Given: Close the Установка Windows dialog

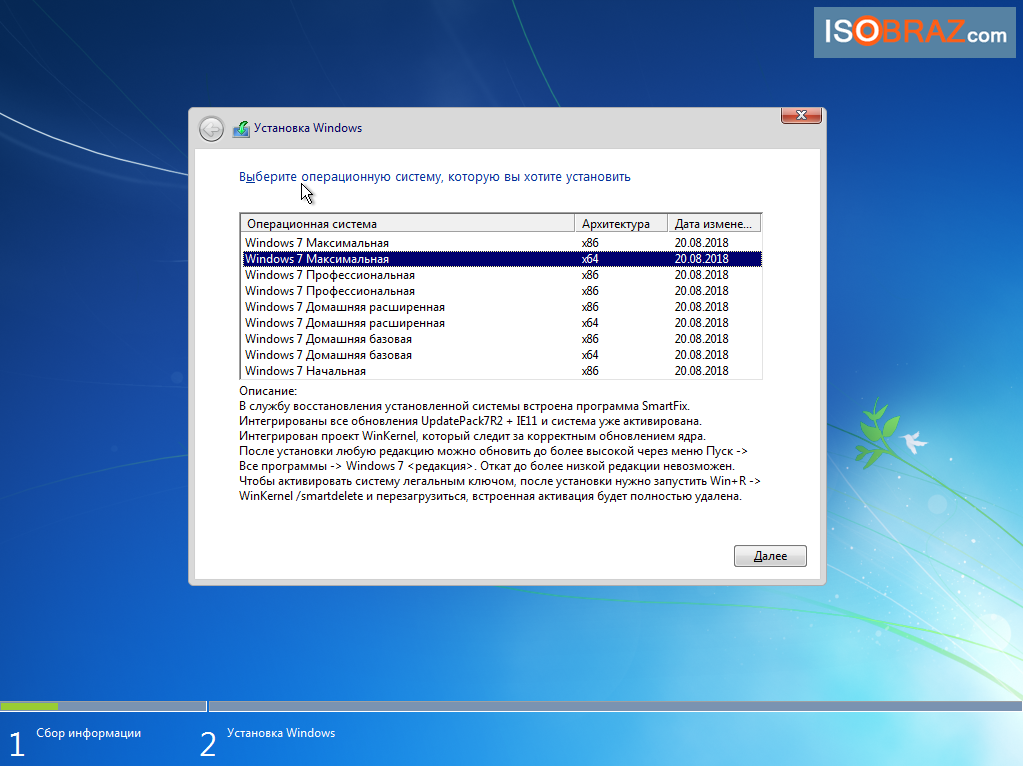Looking at the screenshot, I should coord(801,115).
